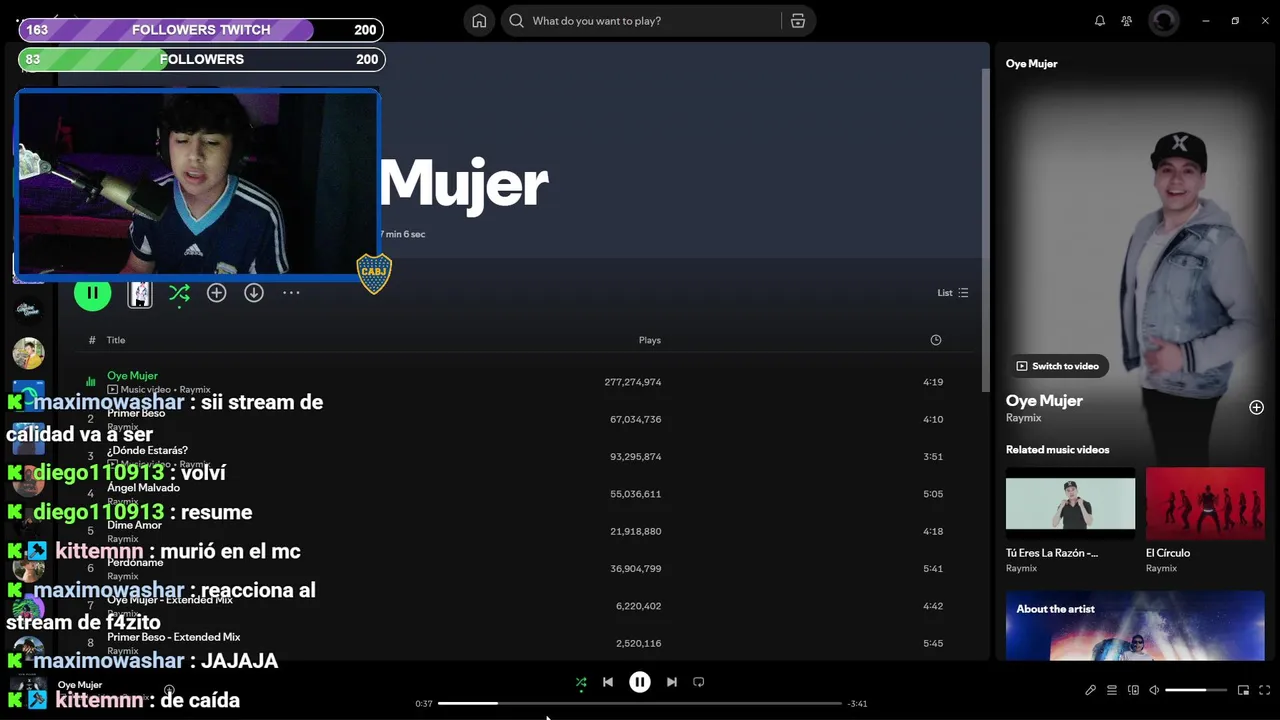Open the playback Queue

click(x=1111, y=690)
